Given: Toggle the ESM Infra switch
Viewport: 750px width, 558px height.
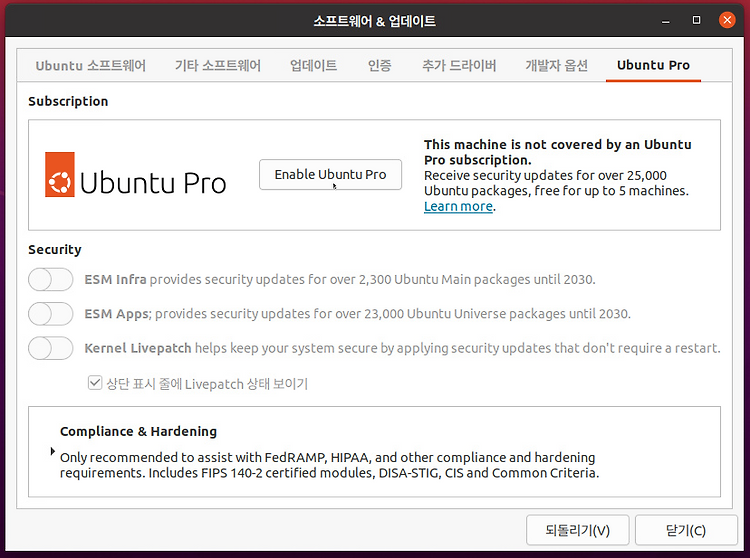Looking at the screenshot, I should [x=51, y=280].
